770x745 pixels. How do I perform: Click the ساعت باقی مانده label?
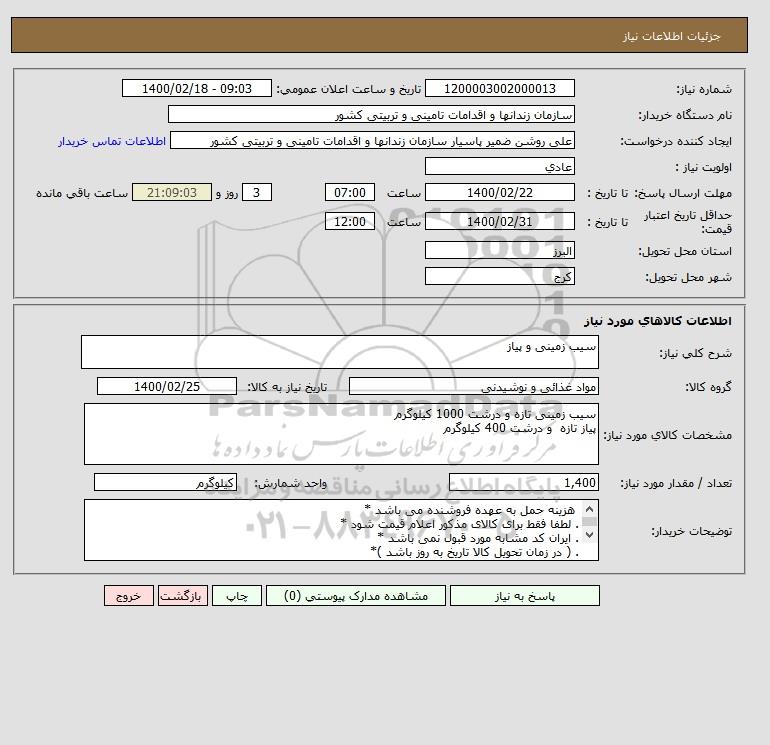pos(82,193)
